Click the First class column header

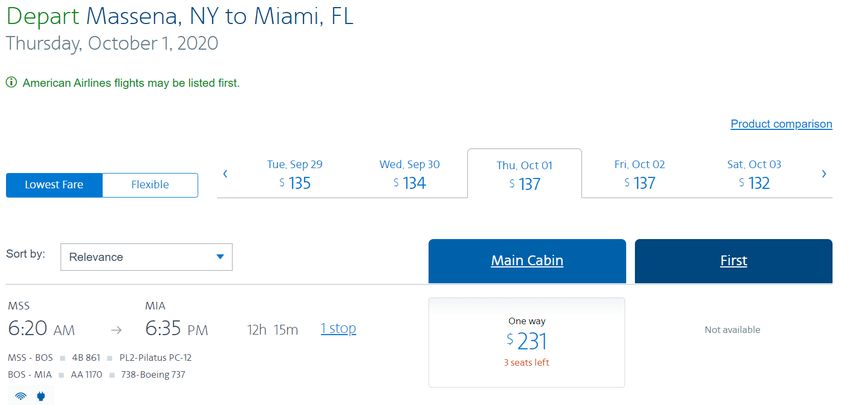733,261
